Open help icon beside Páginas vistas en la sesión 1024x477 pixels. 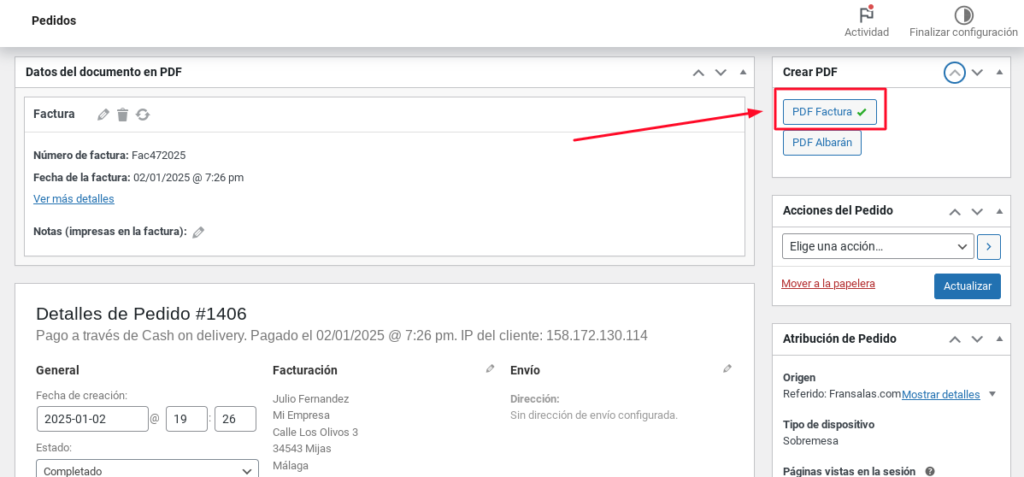(929, 471)
